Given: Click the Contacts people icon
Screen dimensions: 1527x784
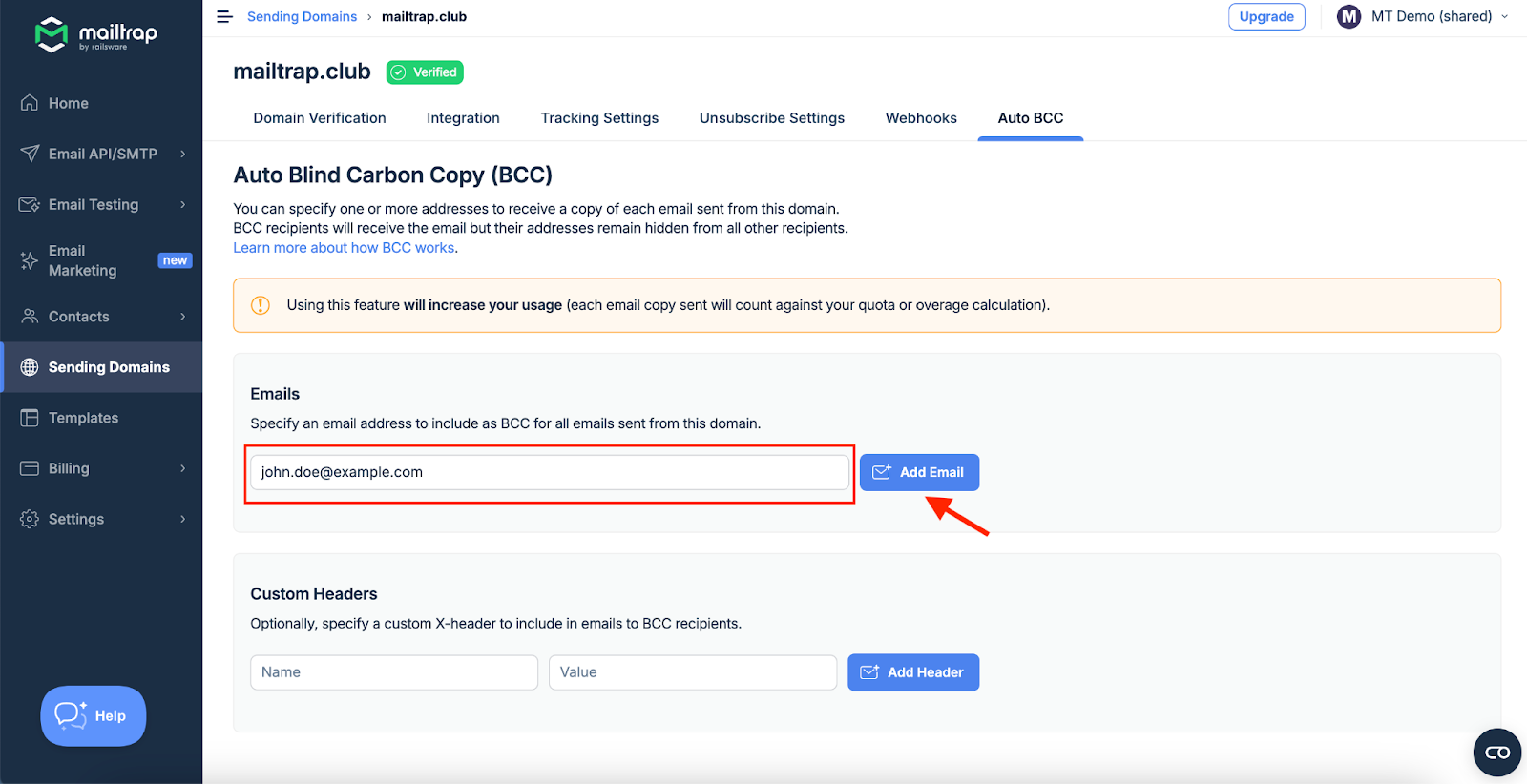Looking at the screenshot, I should click(30, 317).
